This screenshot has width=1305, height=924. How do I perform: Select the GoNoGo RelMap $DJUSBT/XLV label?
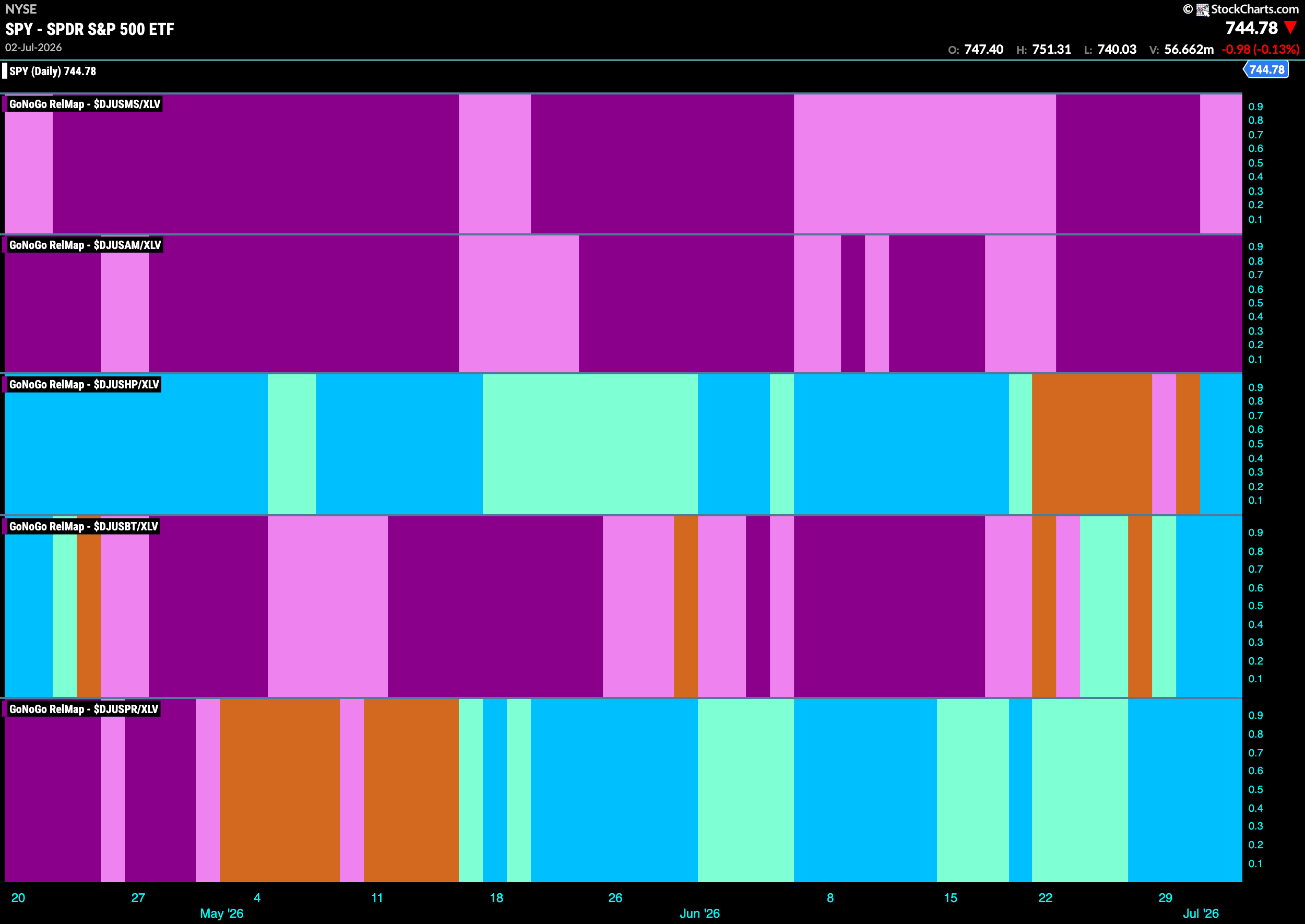[84, 526]
